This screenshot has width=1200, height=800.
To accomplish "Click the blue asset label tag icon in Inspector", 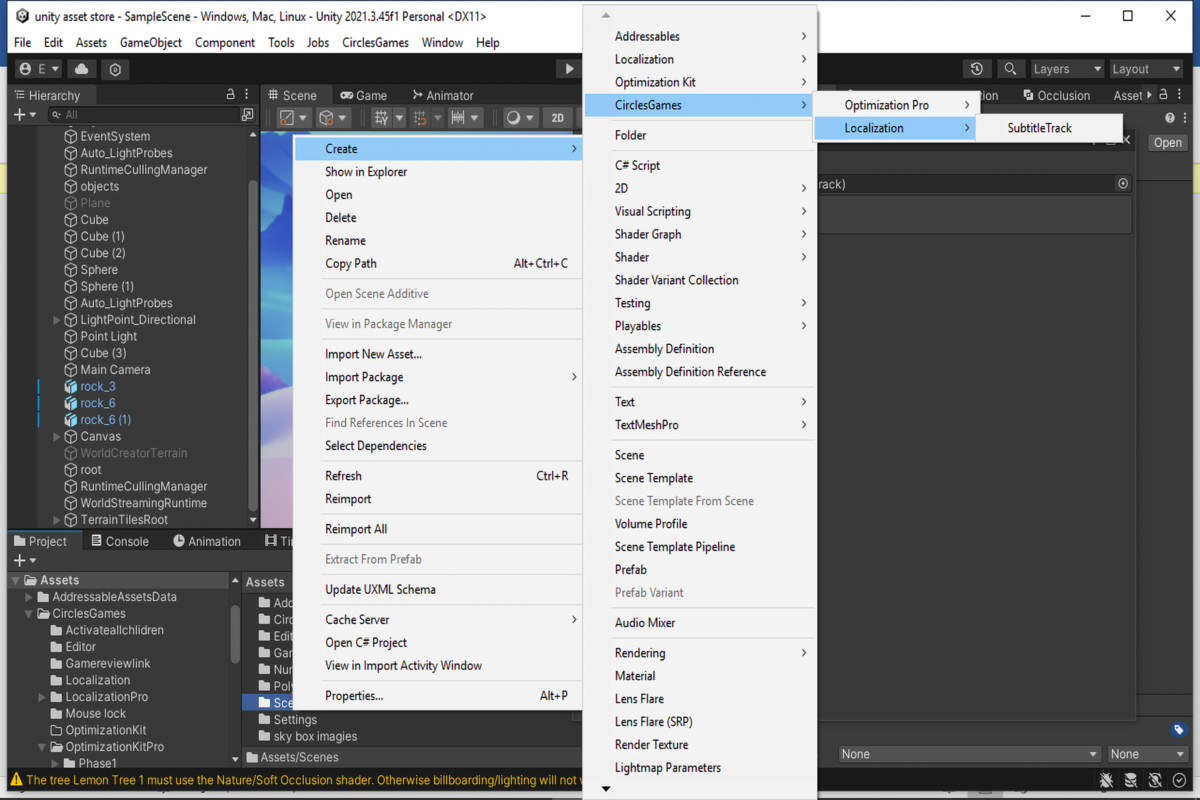I will pos(1176,730).
